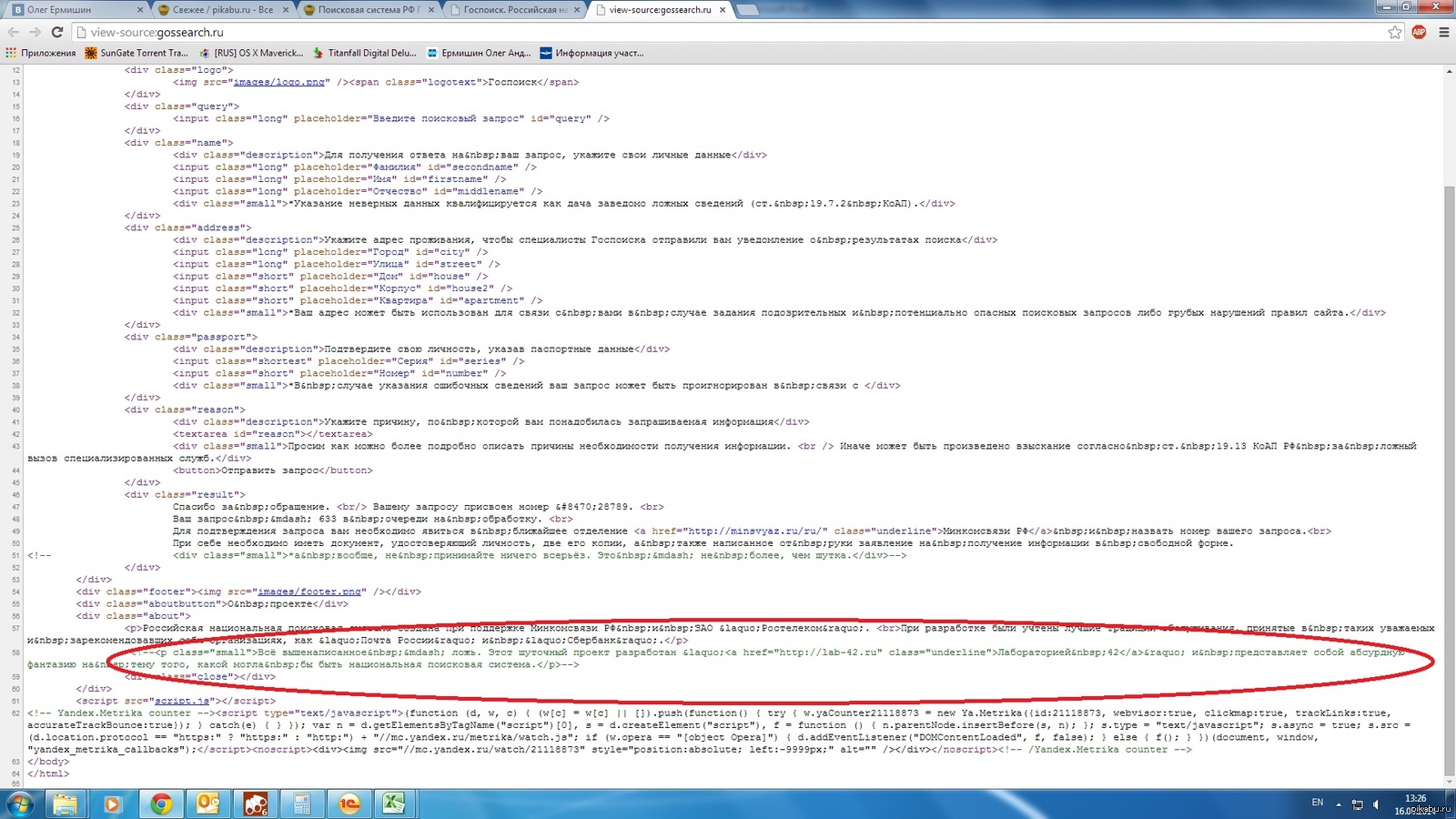Open the Приложения apps shortcut
Viewport: 1456px width, 819px height.
tap(41, 53)
